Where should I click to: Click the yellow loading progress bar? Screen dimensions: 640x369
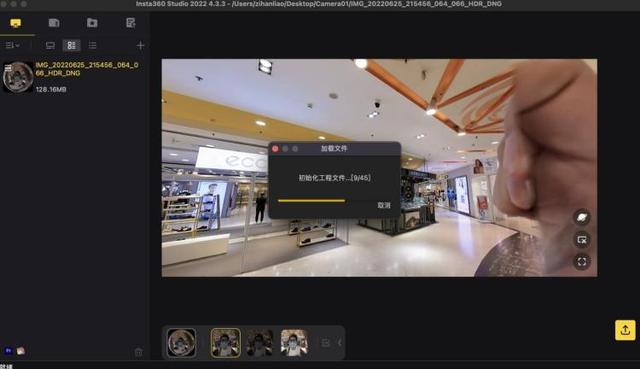pyautogui.click(x=311, y=200)
